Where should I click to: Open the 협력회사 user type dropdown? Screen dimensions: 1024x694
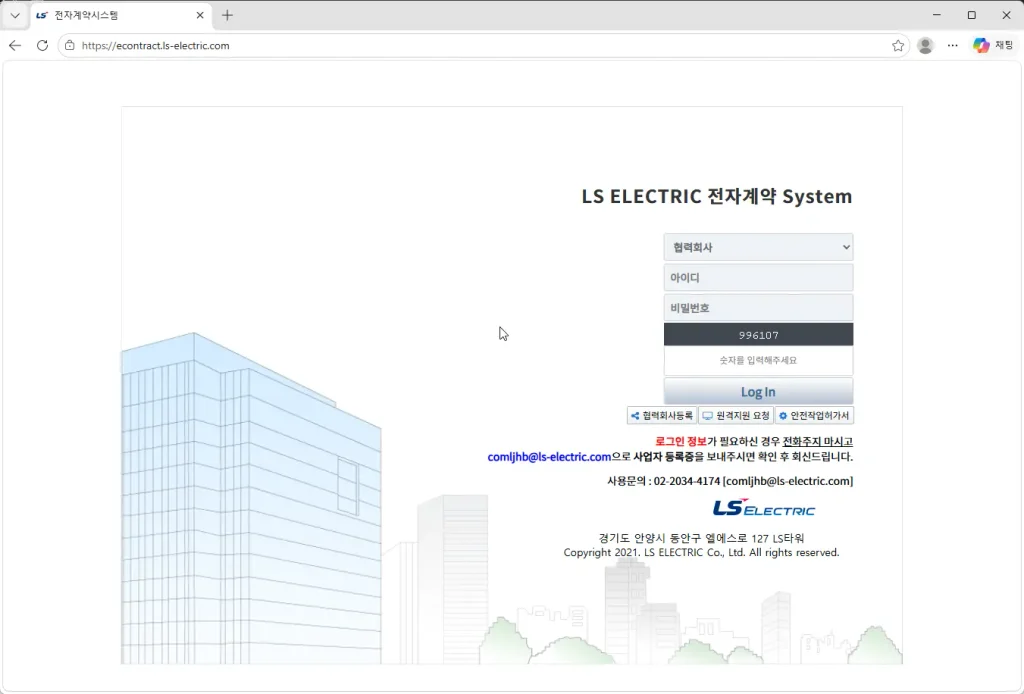(x=758, y=247)
